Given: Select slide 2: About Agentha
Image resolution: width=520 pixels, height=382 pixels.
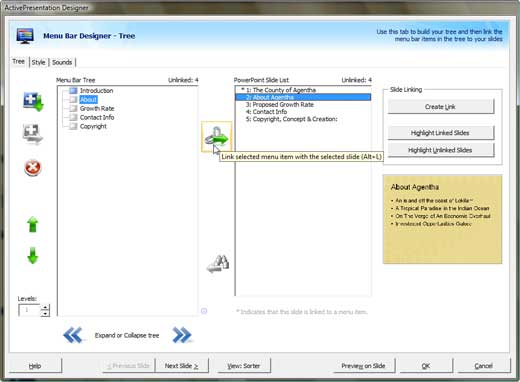Looking at the screenshot, I should tap(303, 97).
